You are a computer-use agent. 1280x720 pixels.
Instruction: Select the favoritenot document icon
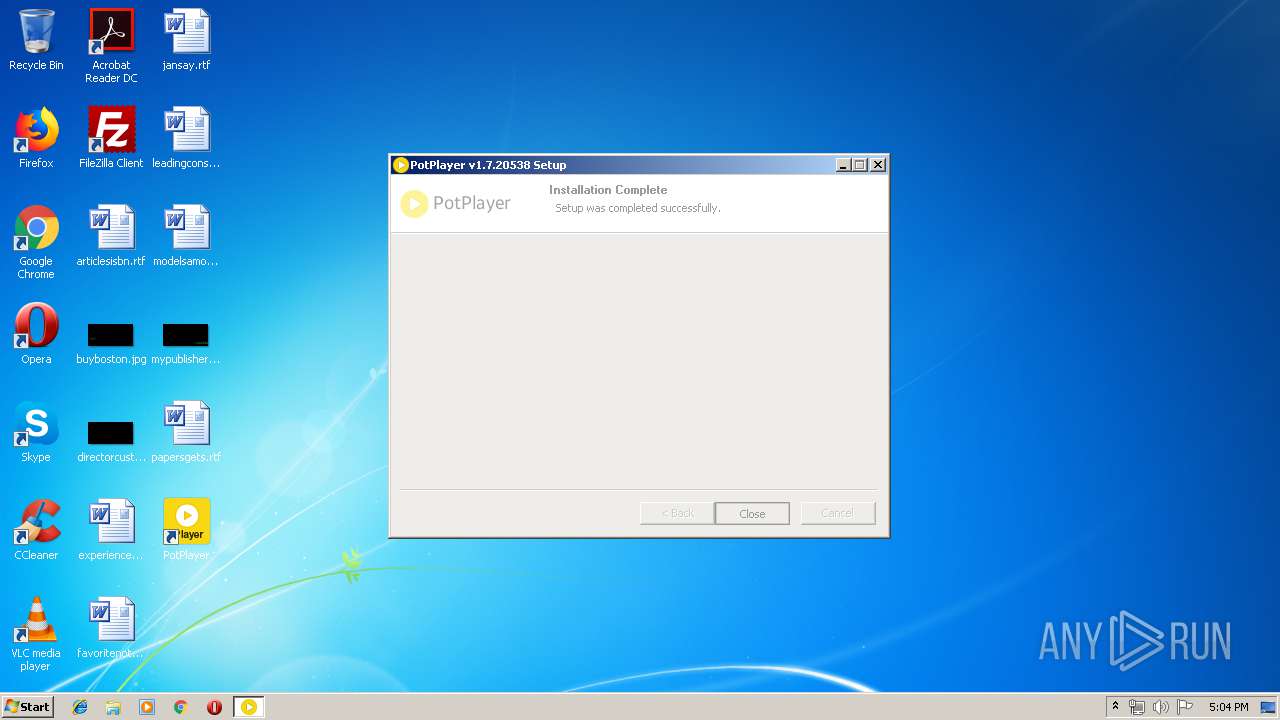111,628
